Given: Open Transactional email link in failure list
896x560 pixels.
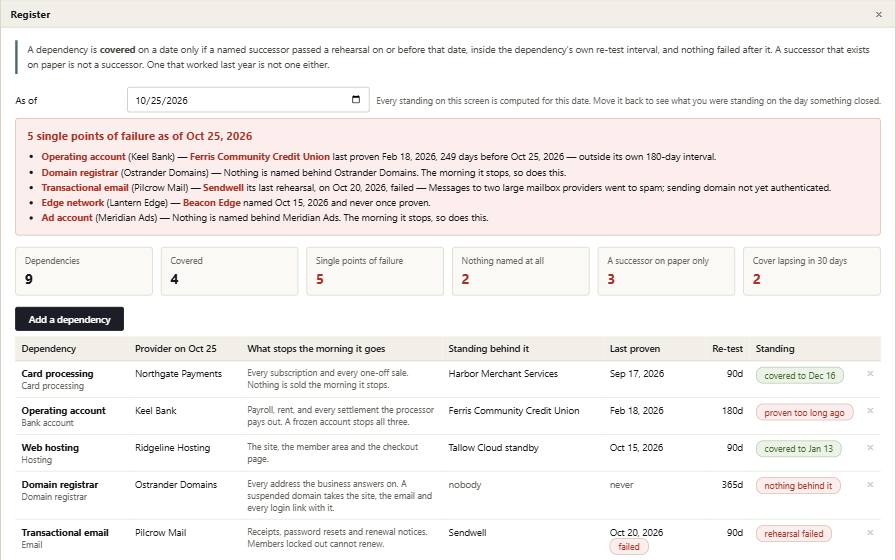Looking at the screenshot, I should click(85, 187).
